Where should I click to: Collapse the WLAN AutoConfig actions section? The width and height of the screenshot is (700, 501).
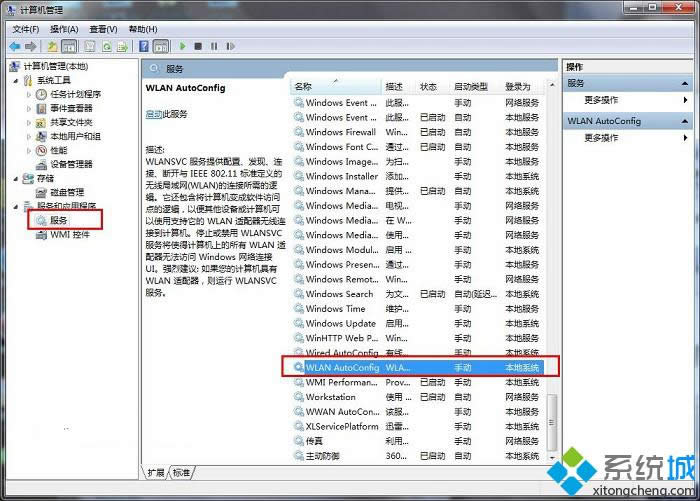pos(684,121)
